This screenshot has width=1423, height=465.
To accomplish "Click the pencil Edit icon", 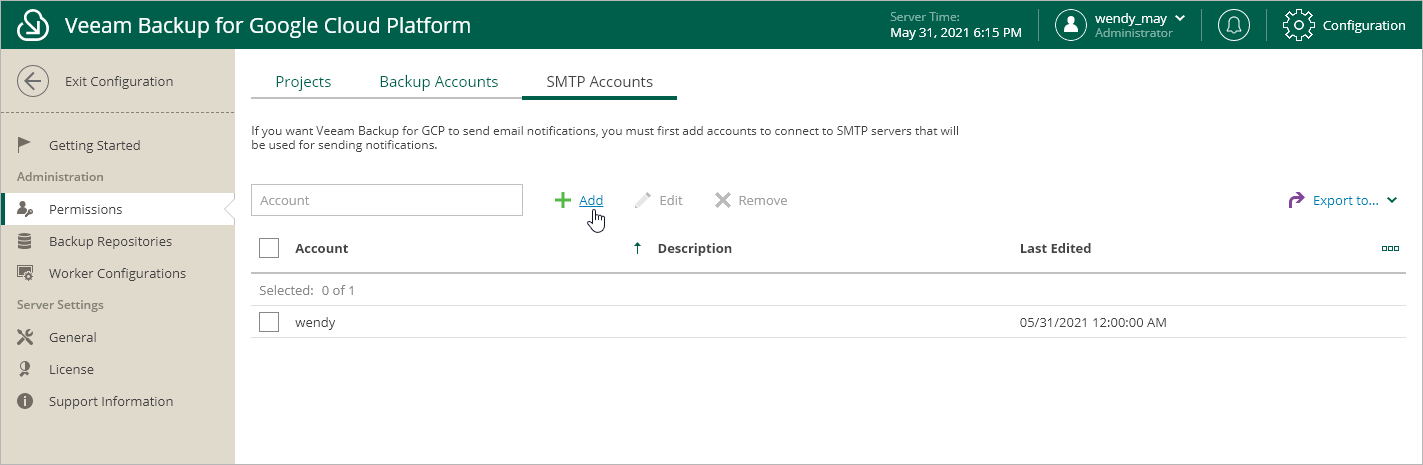I will pos(643,200).
